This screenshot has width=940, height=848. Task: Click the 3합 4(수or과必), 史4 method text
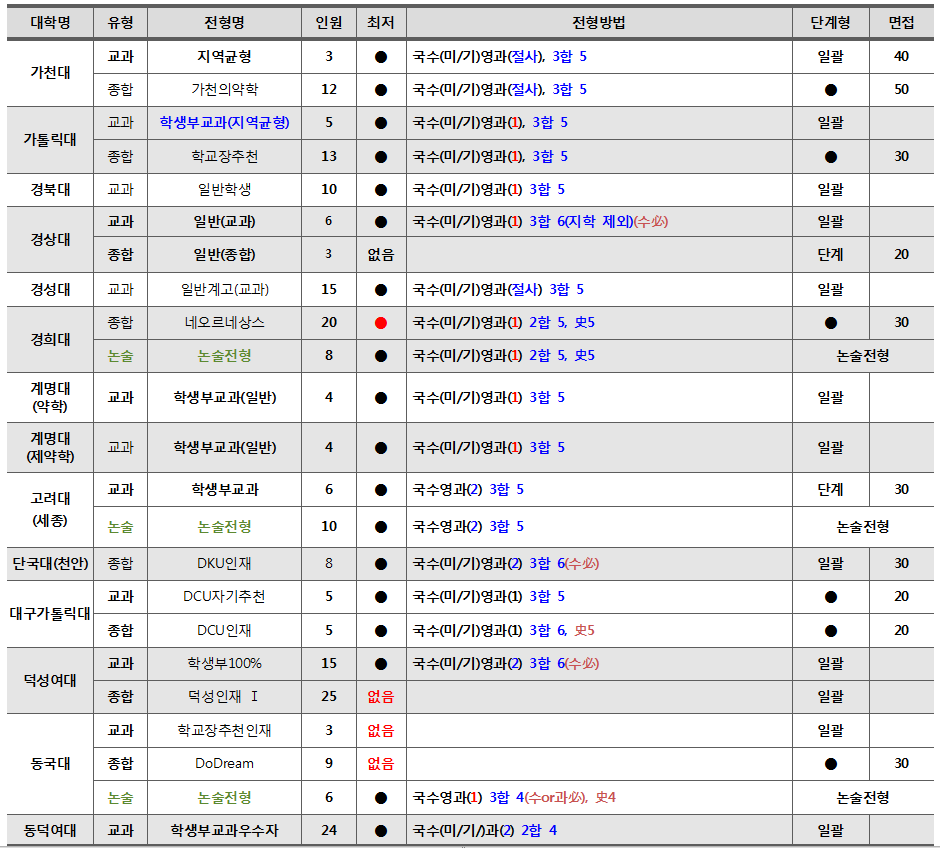click(x=553, y=798)
